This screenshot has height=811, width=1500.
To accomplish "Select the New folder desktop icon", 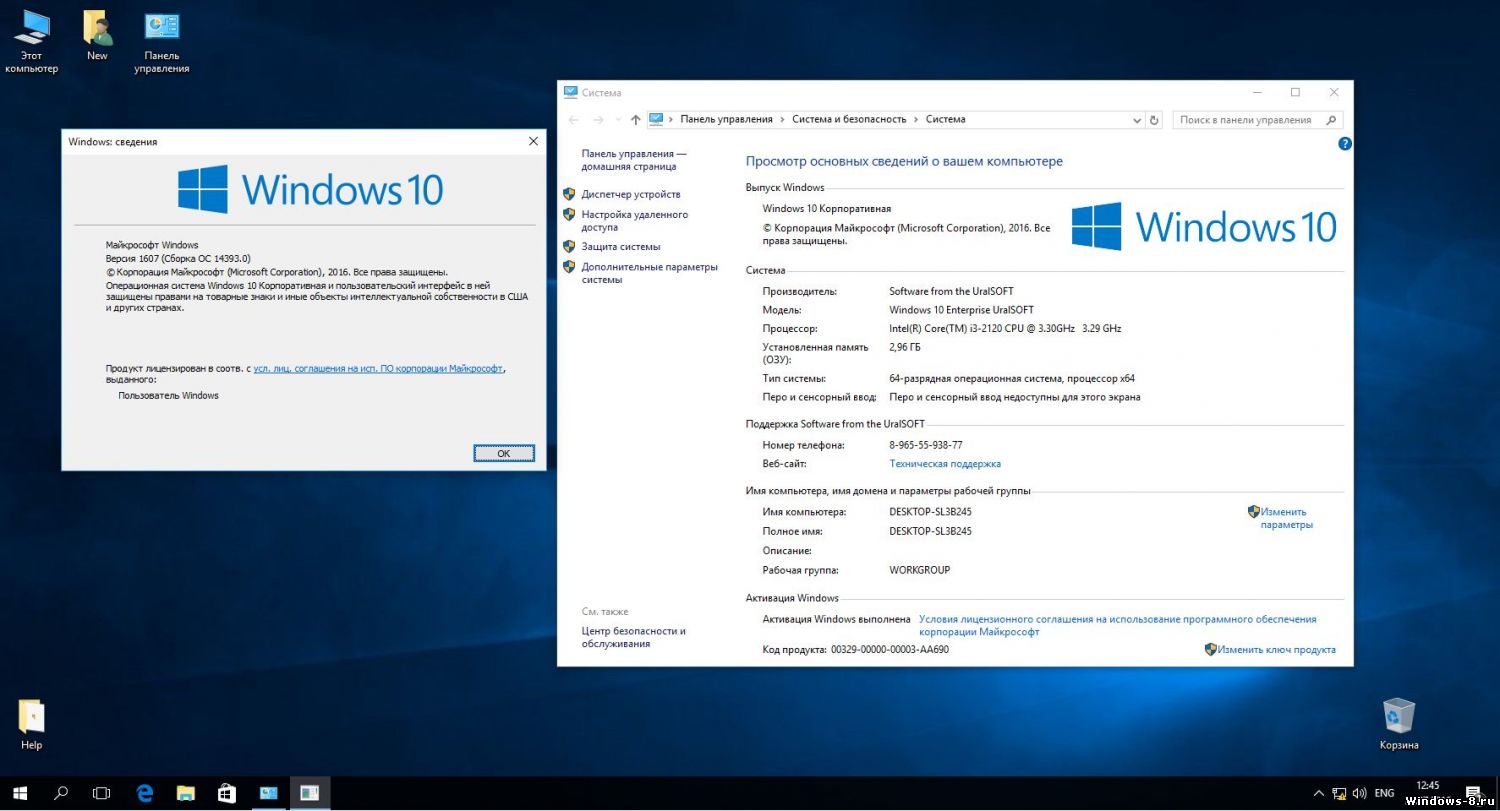I will click(97, 36).
